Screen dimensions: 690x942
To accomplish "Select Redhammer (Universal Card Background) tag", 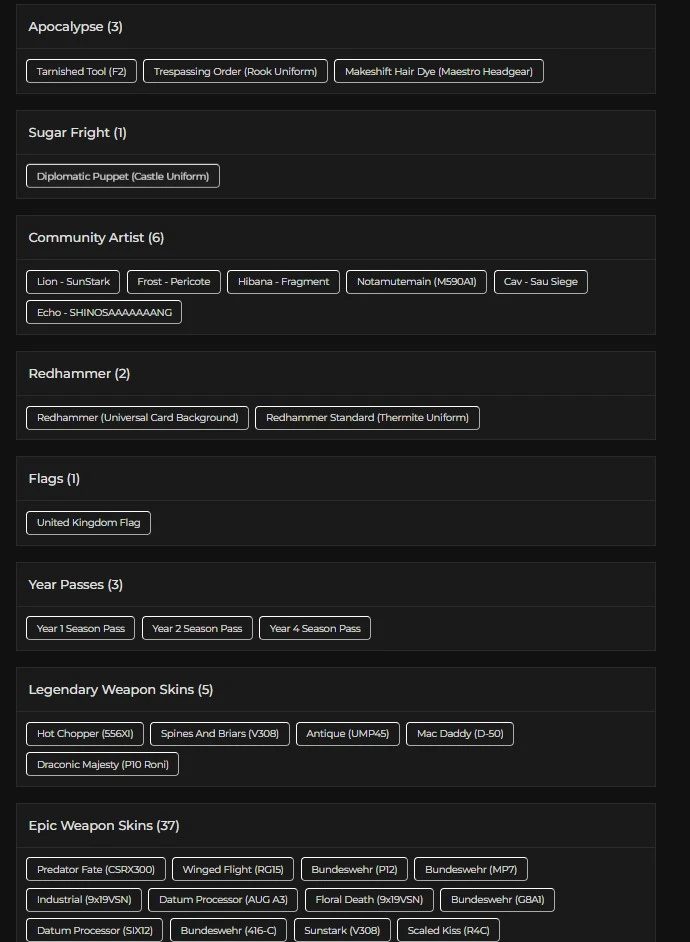I will 137,417.
